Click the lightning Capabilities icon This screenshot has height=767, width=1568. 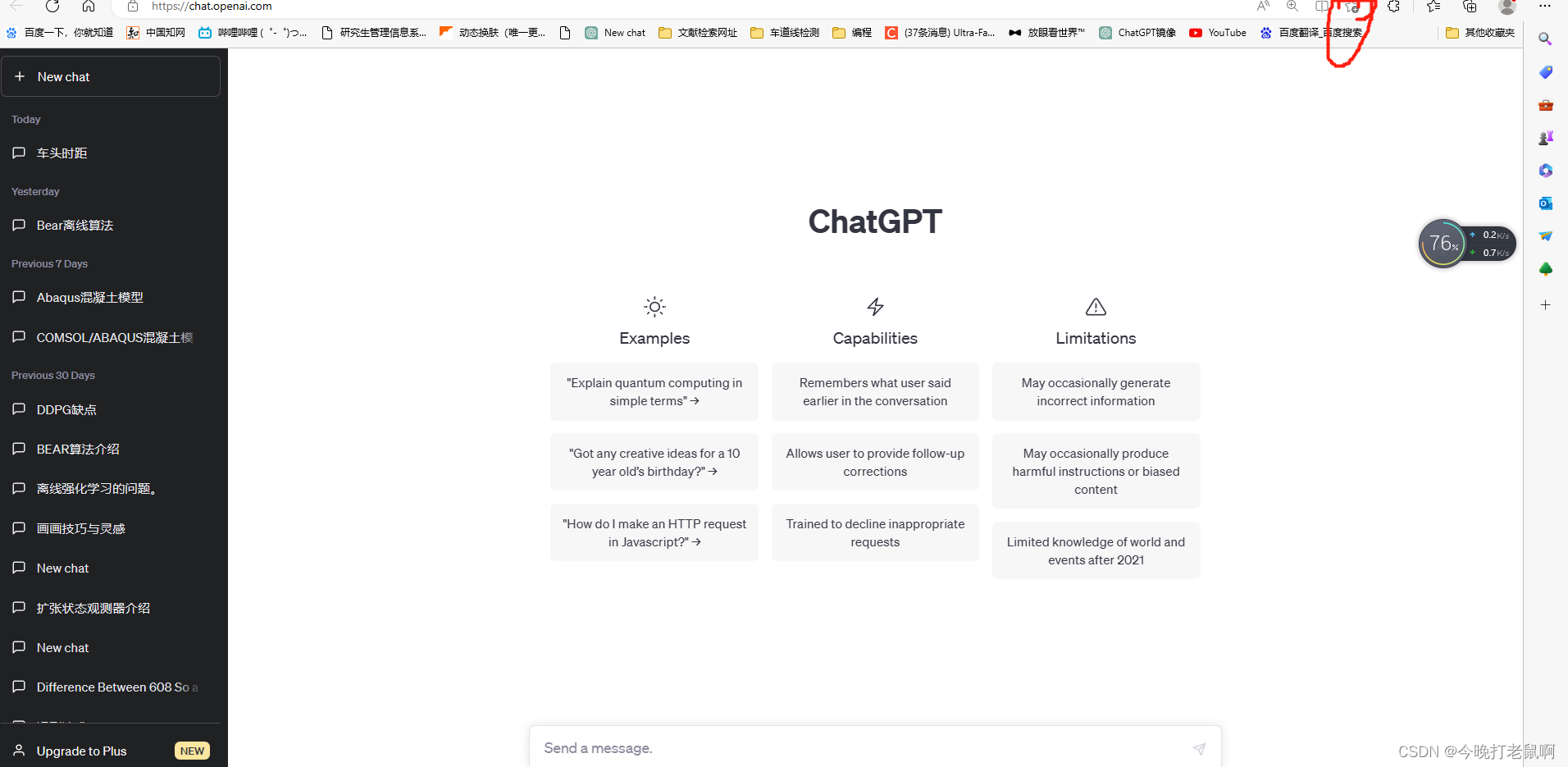coord(875,307)
